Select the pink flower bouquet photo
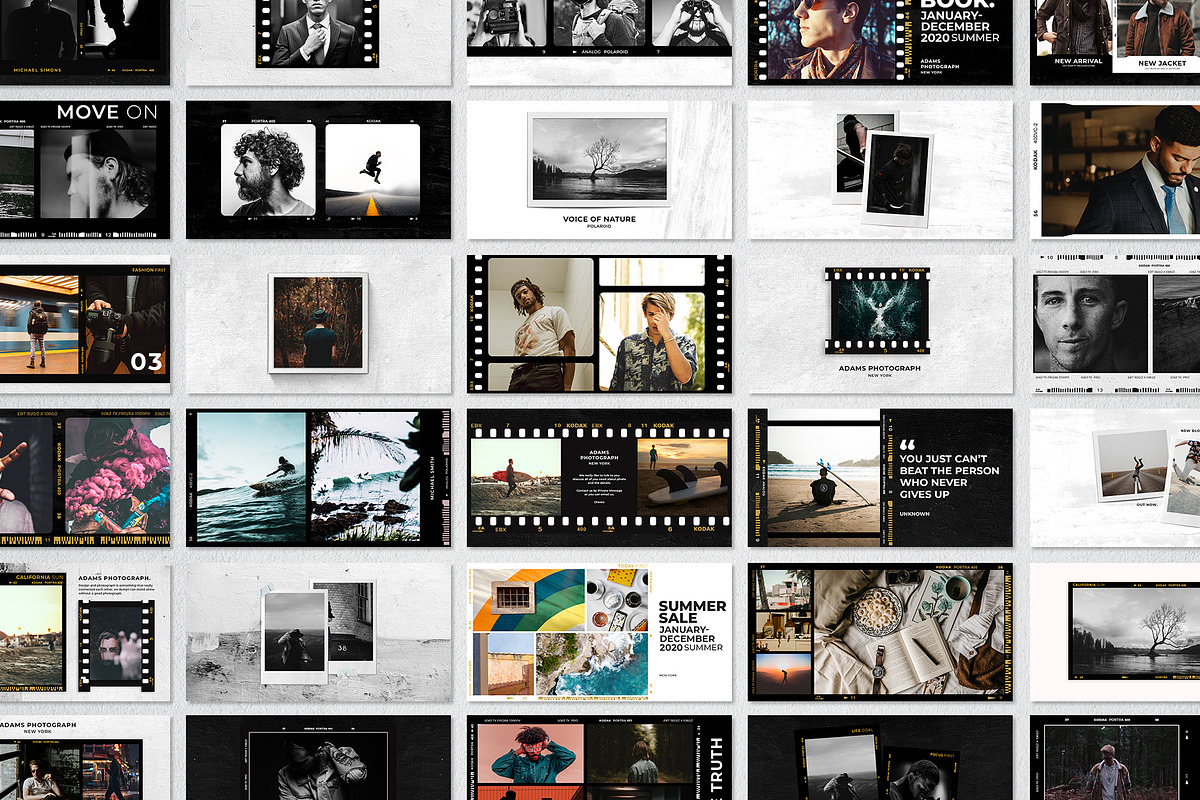Screen dimensions: 1200x800 [x=117, y=475]
